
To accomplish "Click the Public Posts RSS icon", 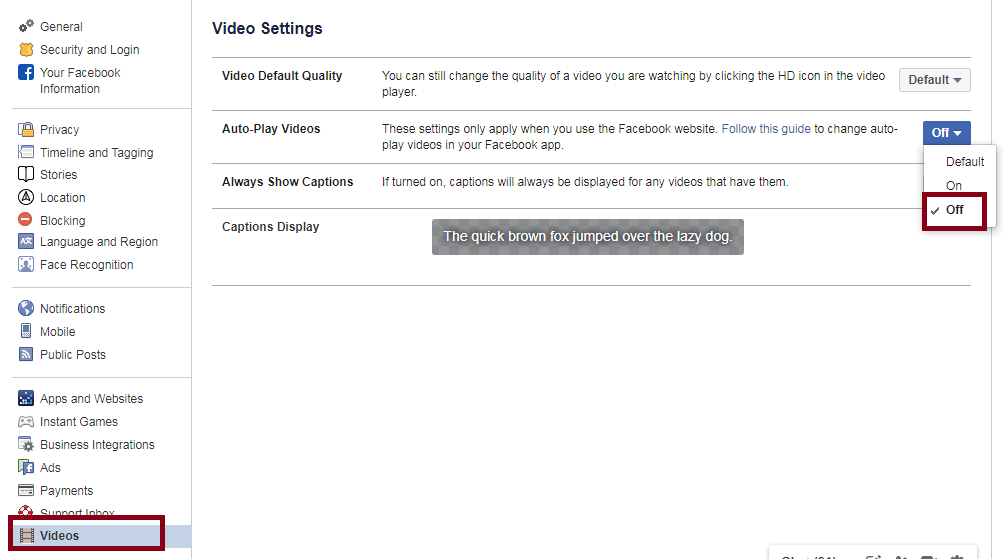I will click(26, 354).
